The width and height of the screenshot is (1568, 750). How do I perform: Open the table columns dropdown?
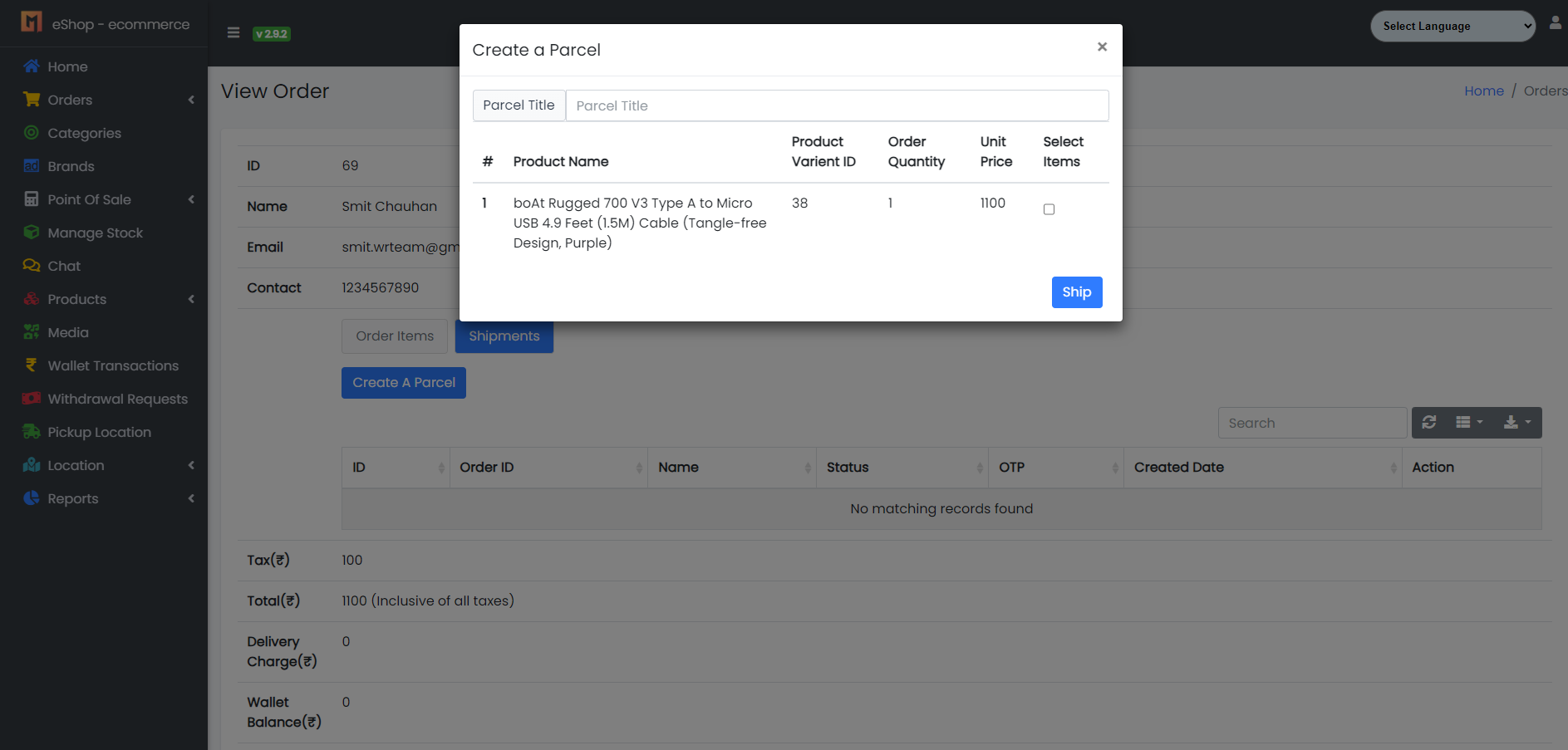pyautogui.click(x=1469, y=423)
